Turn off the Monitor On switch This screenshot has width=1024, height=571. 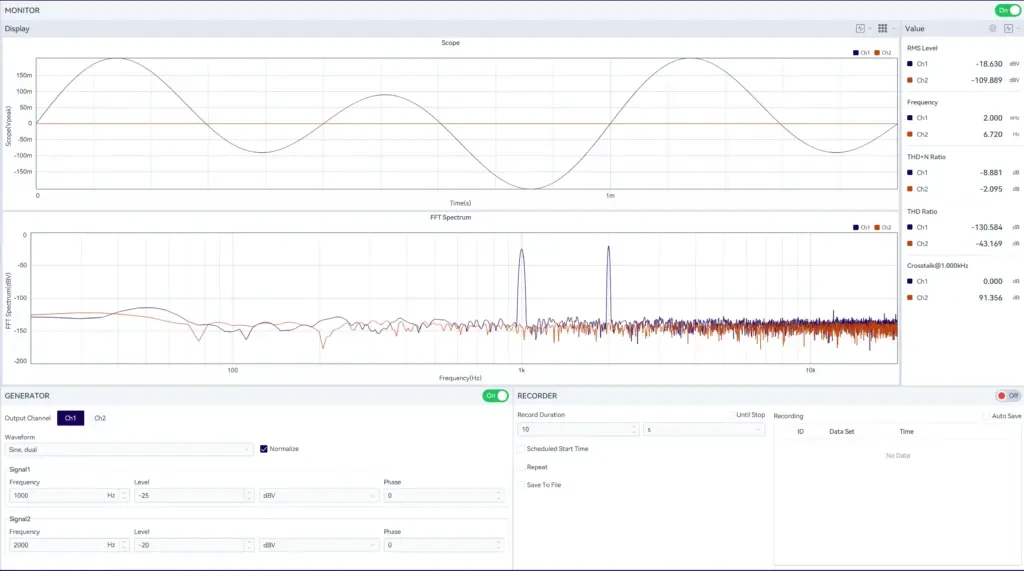click(1007, 10)
